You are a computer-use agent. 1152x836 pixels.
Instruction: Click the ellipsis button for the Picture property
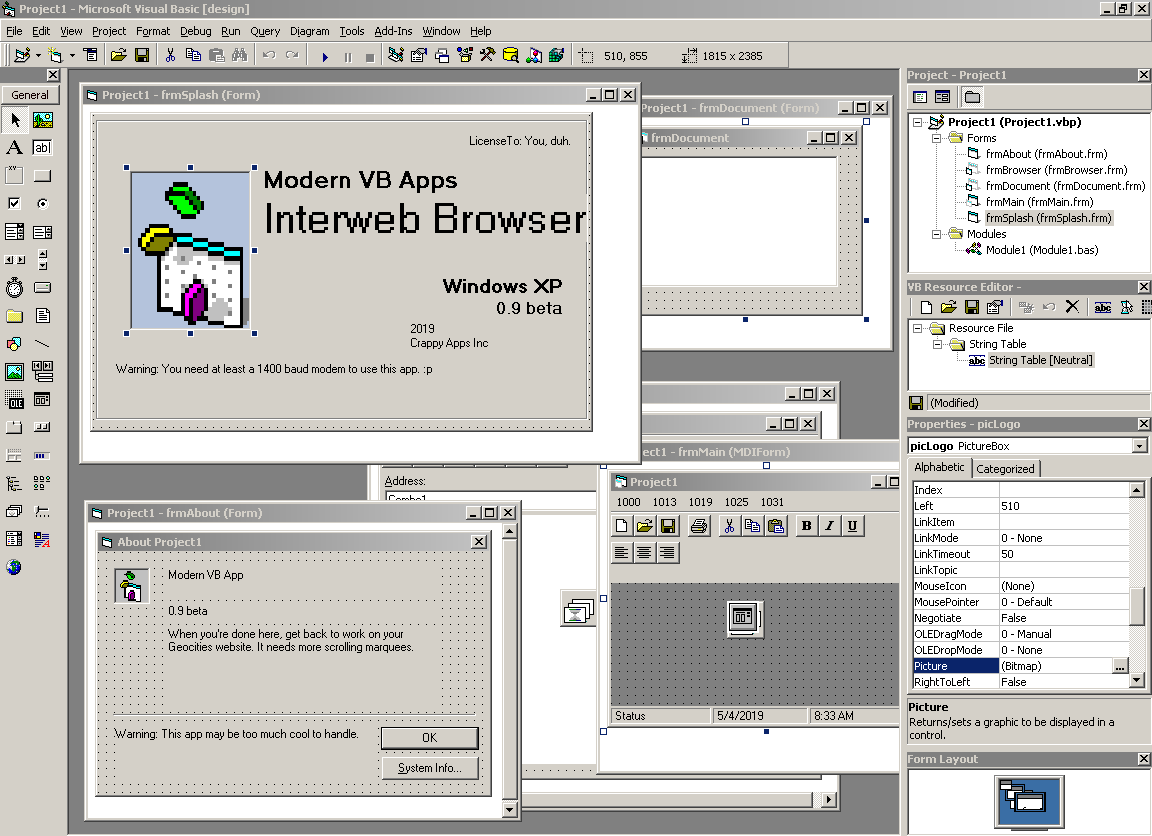click(x=1120, y=666)
